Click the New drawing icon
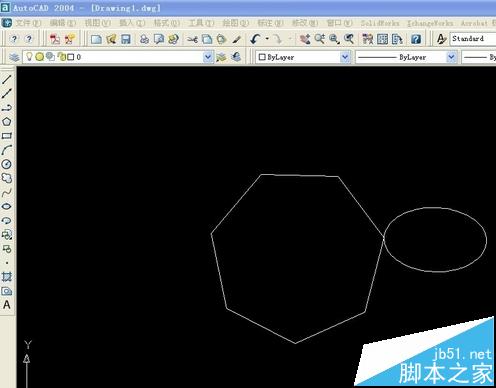 click(x=96, y=39)
